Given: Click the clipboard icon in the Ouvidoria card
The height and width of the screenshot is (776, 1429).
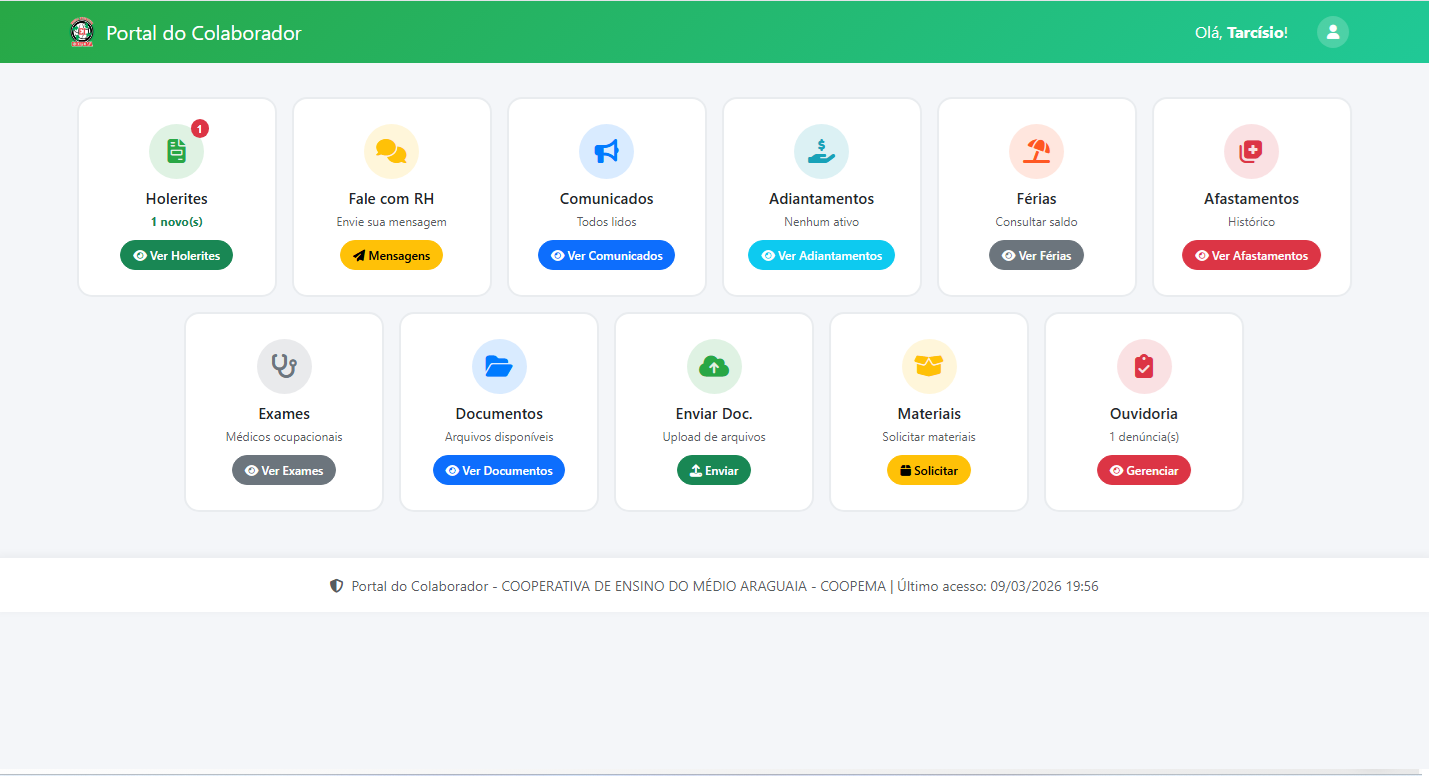Looking at the screenshot, I should pyautogui.click(x=1144, y=366).
